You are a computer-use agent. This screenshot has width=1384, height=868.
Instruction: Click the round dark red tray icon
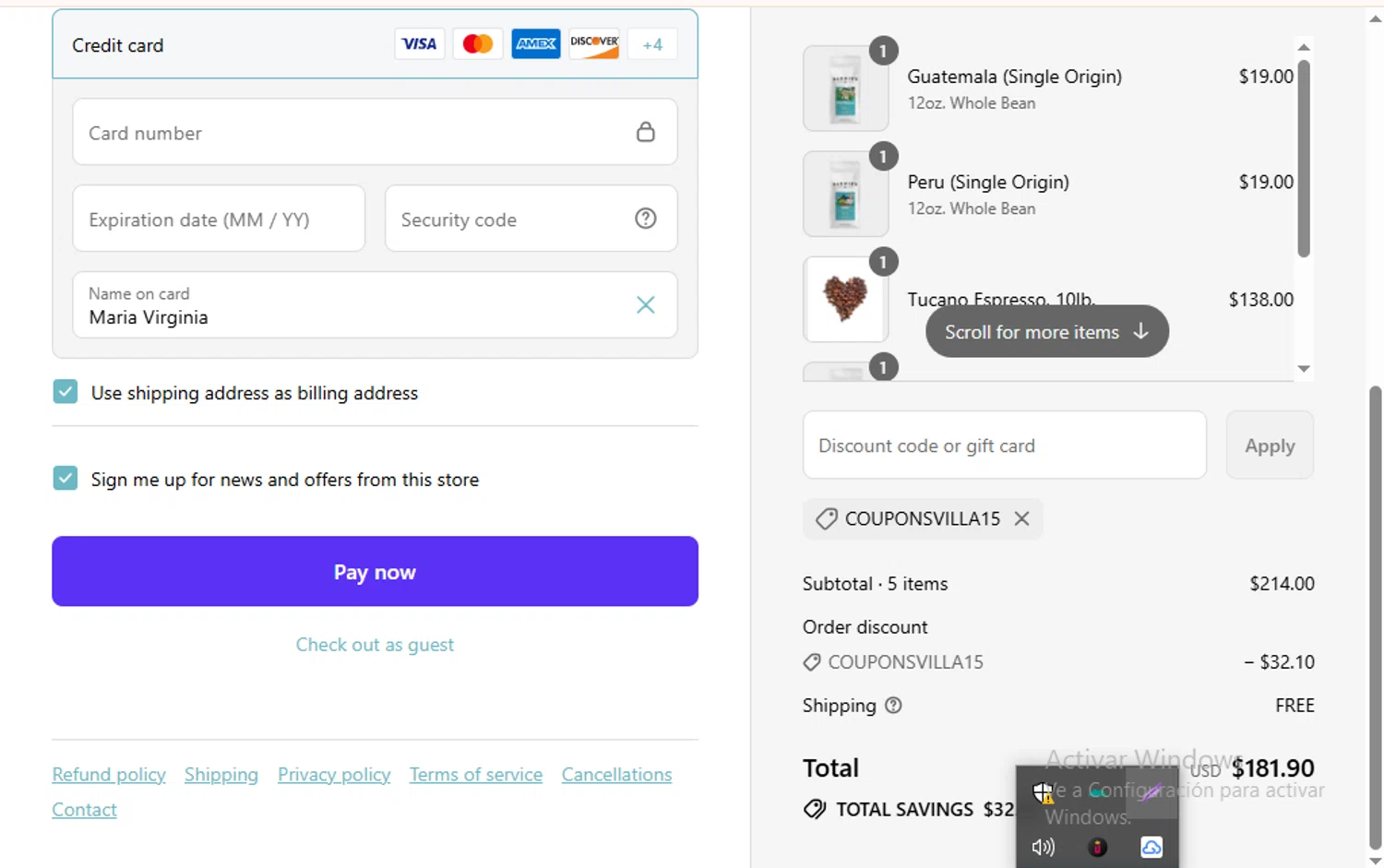pyautogui.click(x=1097, y=847)
